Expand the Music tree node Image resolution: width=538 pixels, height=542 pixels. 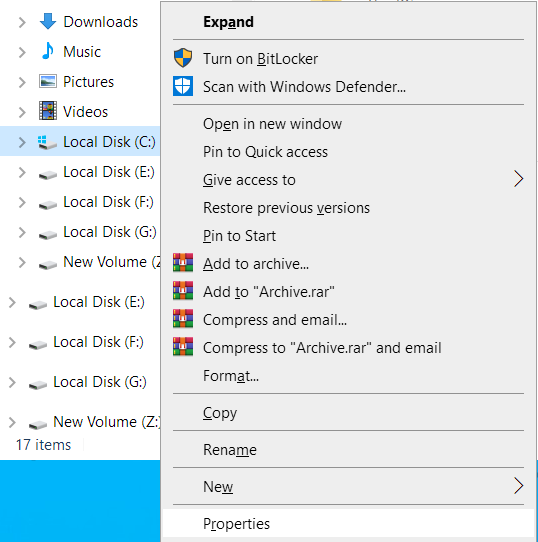pyautogui.click(x=22, y=52)
